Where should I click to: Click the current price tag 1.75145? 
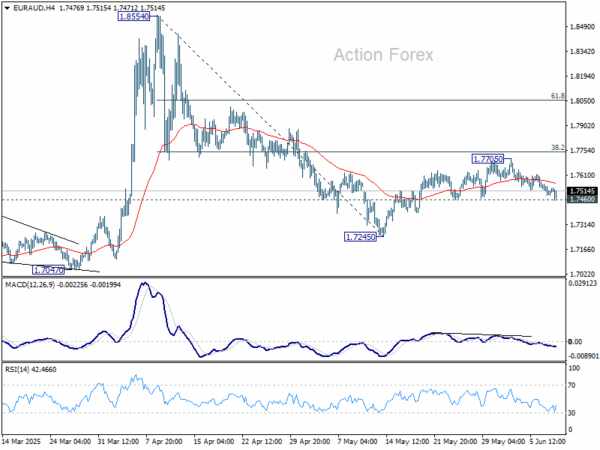click(x=582, y=191)
